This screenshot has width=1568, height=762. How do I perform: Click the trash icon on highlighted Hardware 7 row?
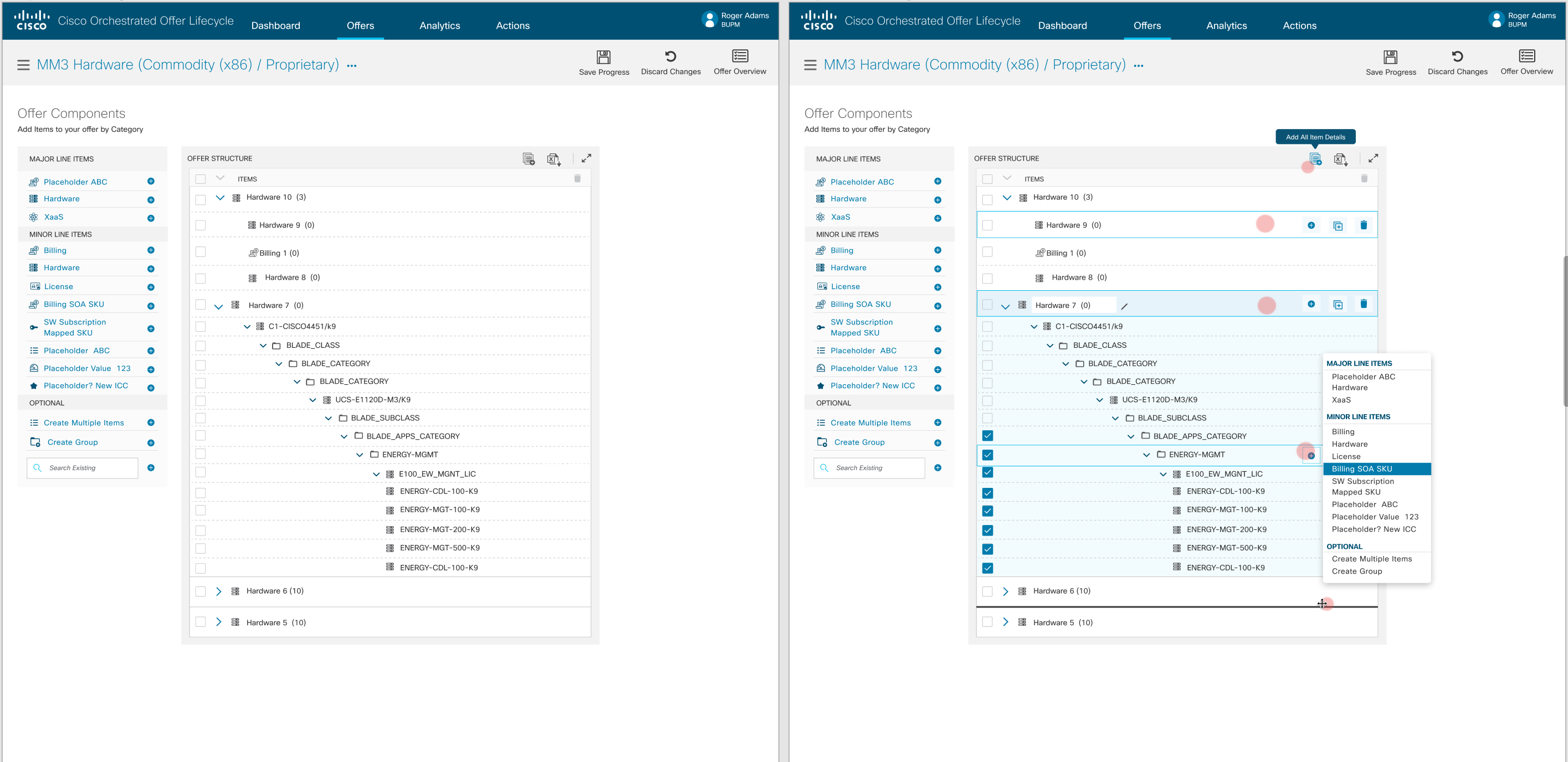1363,304
